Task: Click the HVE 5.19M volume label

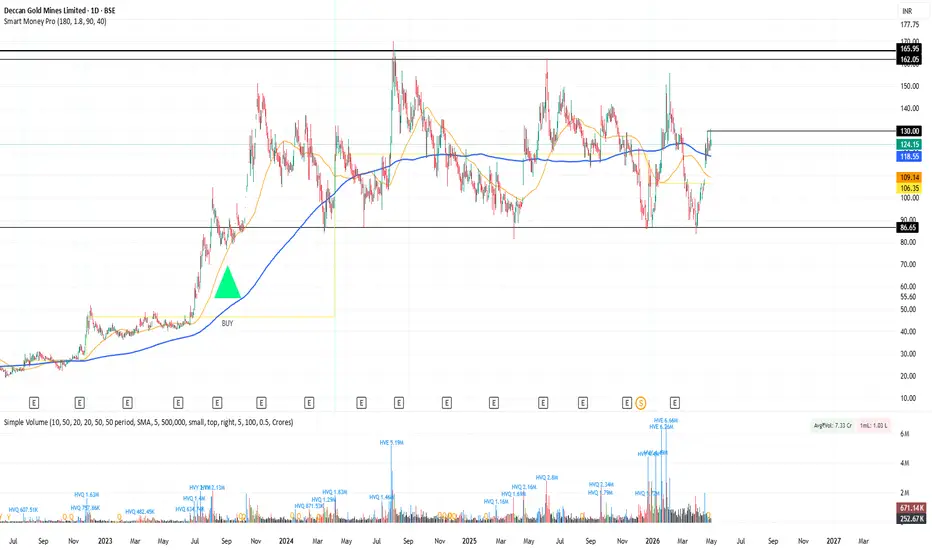Action: 391,442
